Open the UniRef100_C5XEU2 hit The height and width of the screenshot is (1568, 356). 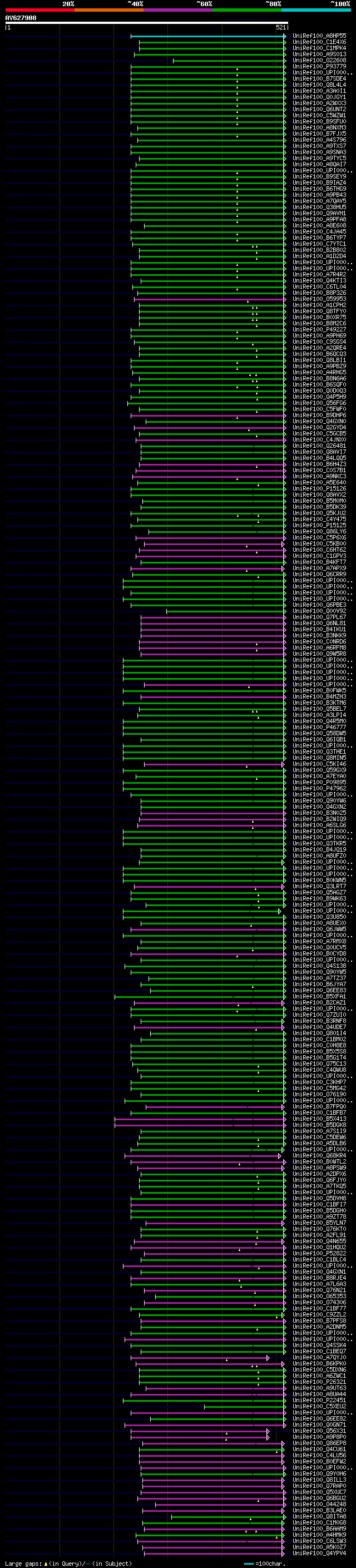click(319, 1407)
